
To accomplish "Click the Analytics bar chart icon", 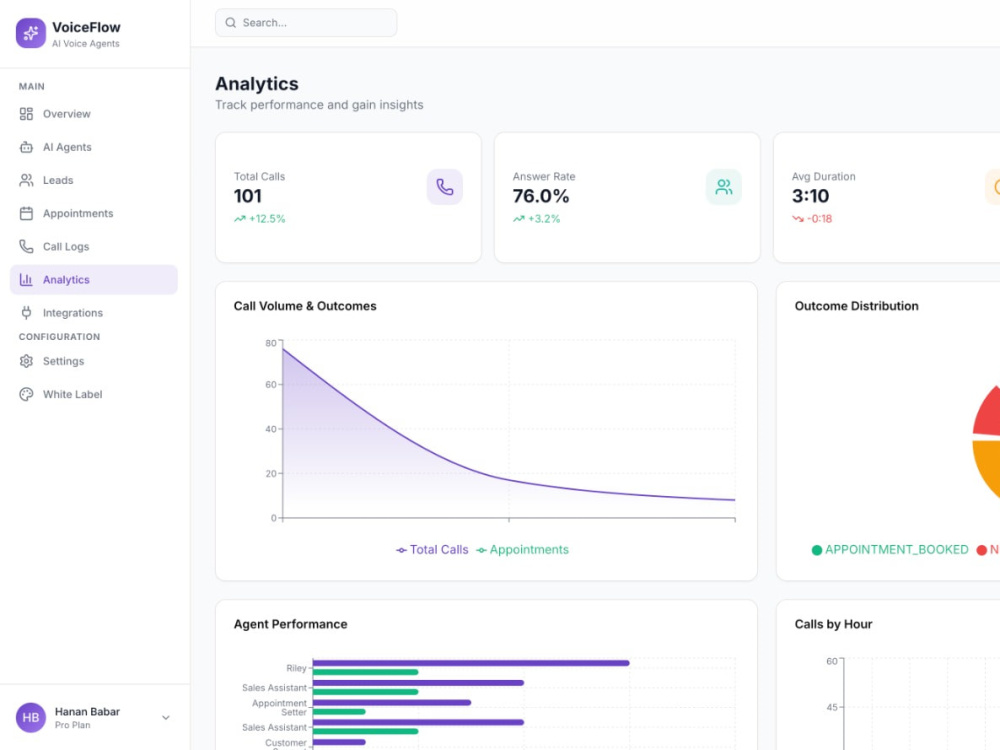I will (x=26, y=280).
